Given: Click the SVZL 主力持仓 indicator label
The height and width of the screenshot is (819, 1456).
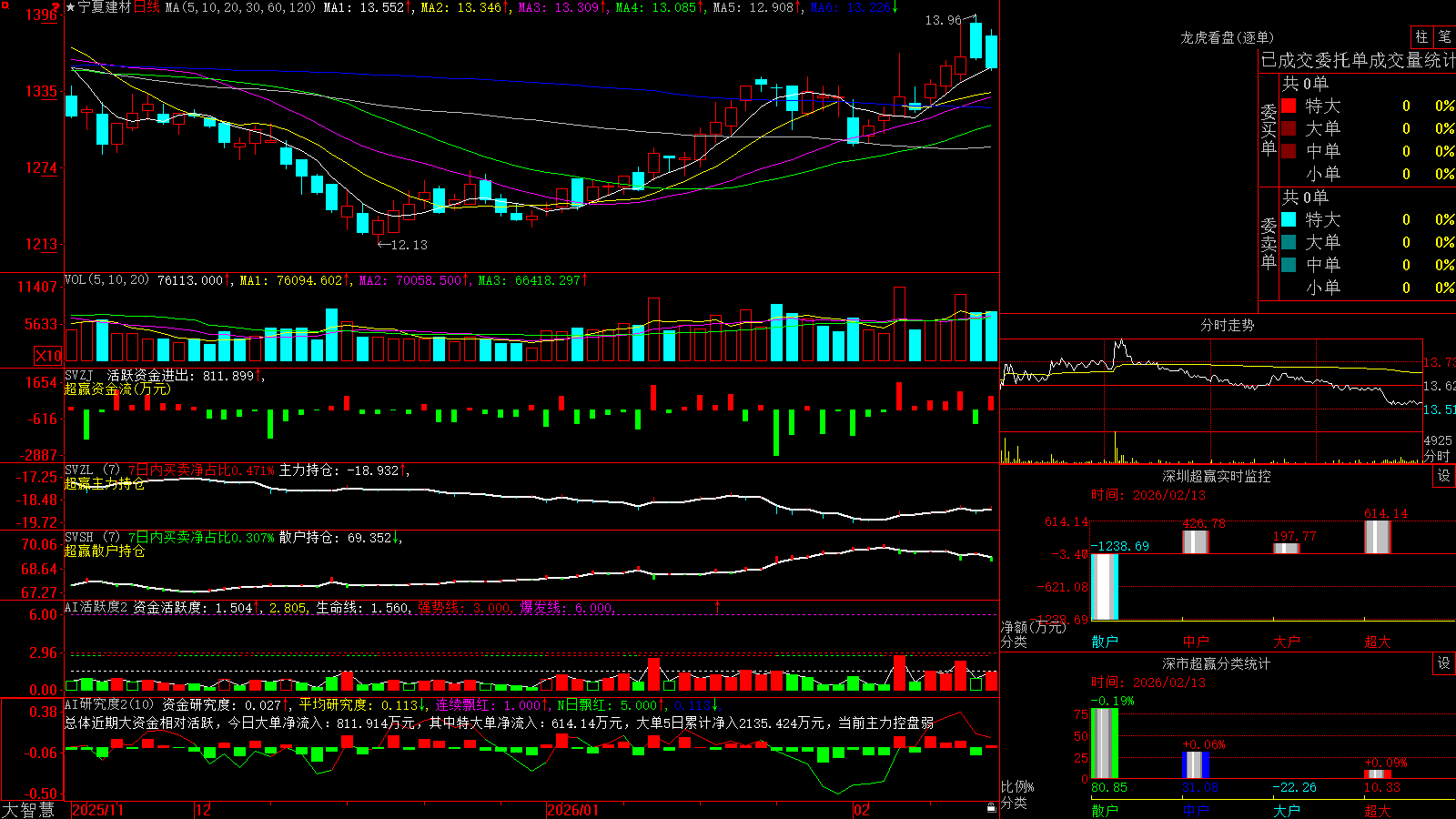Looking at the screenshot, I should (x=91, y=470).
